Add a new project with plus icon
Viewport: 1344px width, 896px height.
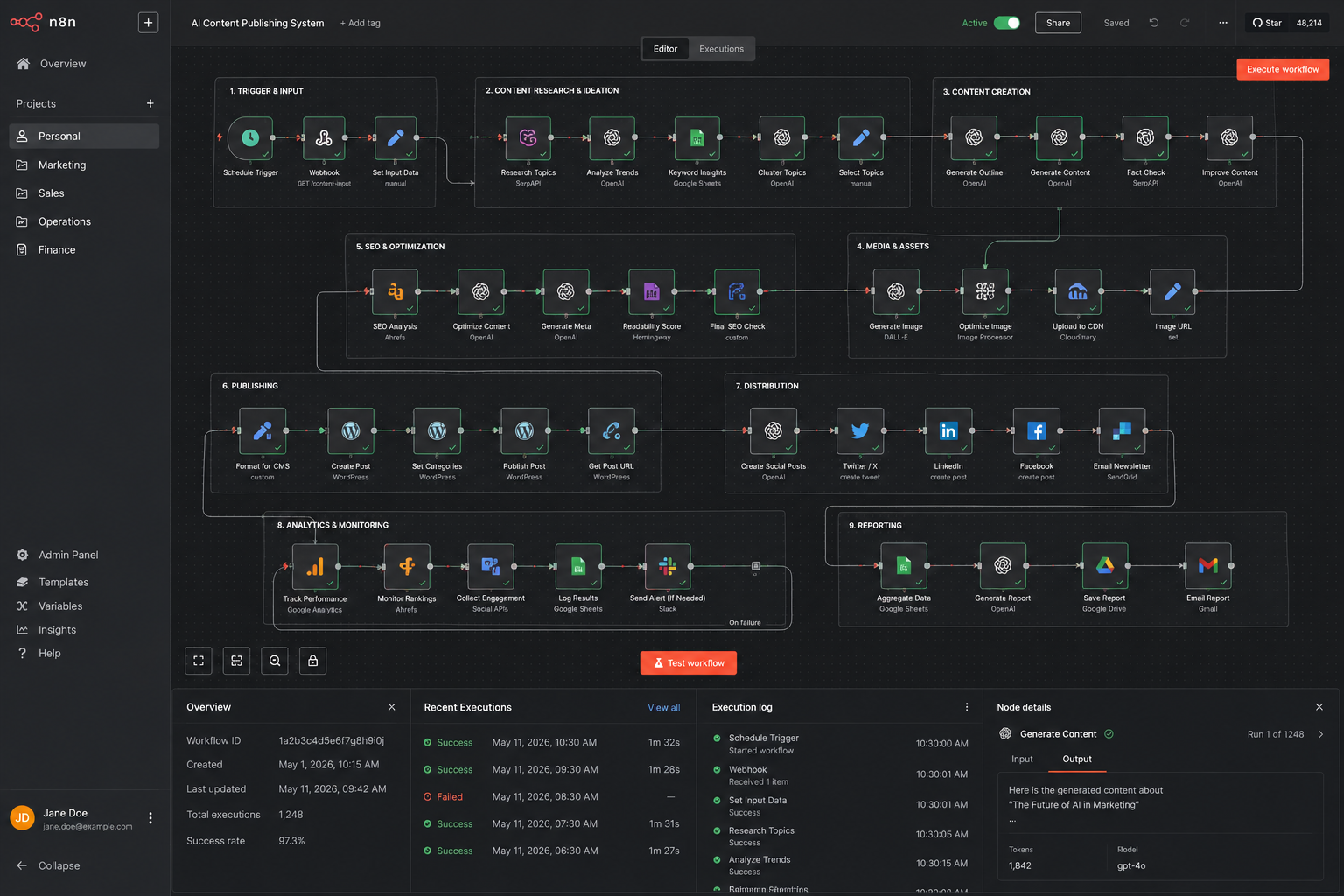pyautogui.click(x=150, y=103)
